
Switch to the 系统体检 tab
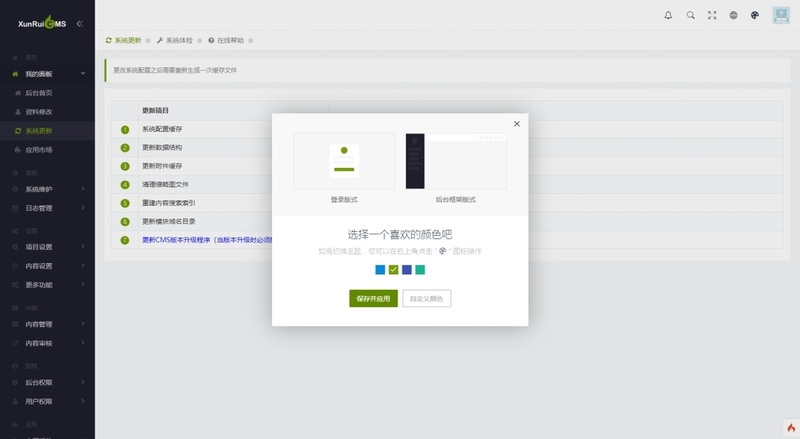point(175,40)
